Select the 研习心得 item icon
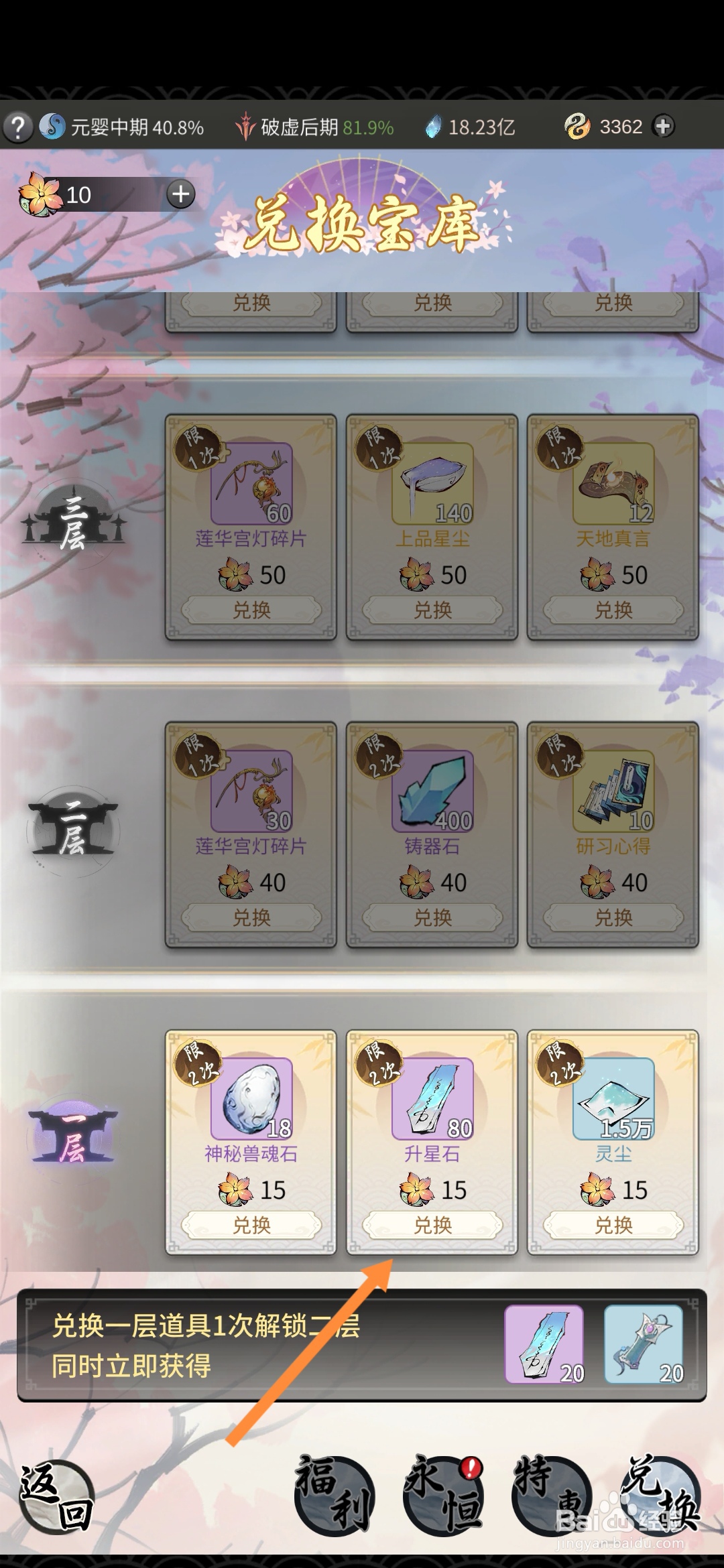Viewport: 724px width, 1568px height. coord(613,791)
